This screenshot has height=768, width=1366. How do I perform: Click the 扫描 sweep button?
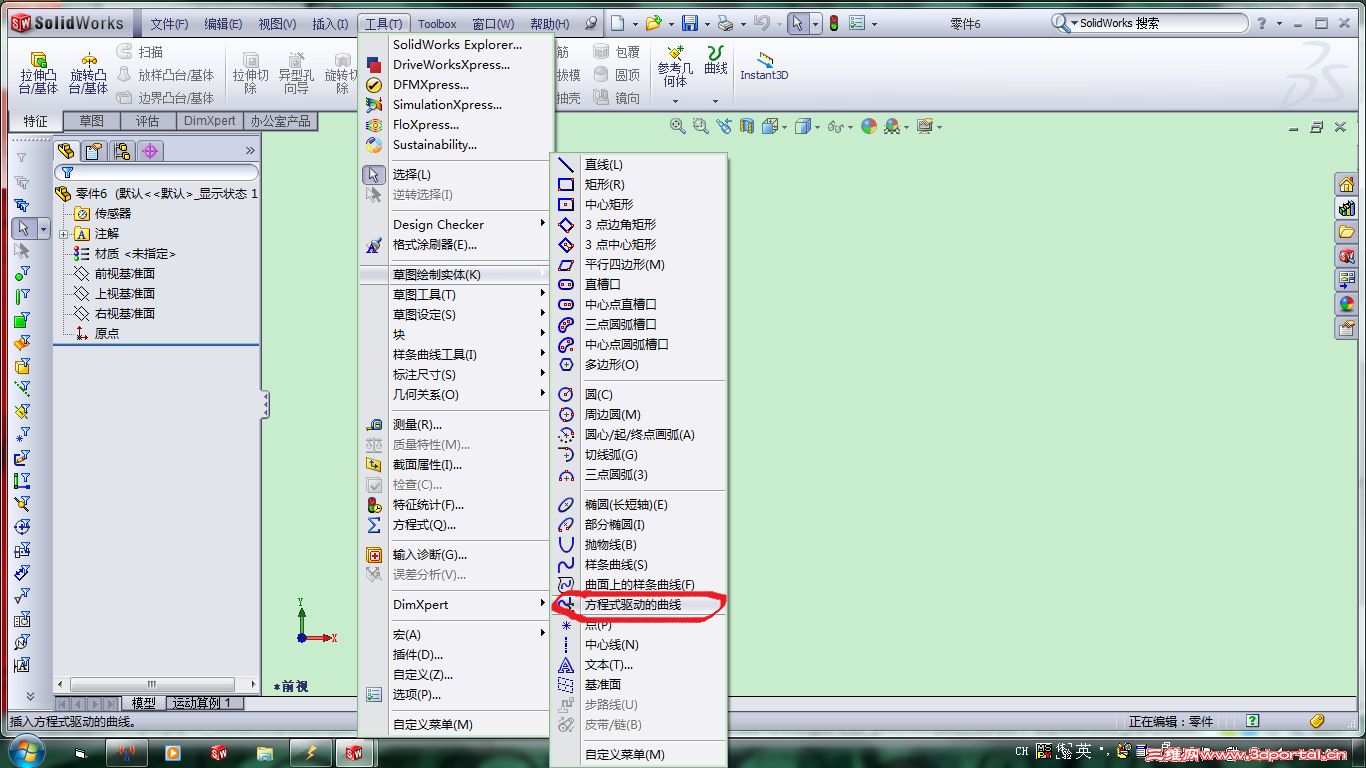pos(140,52)
